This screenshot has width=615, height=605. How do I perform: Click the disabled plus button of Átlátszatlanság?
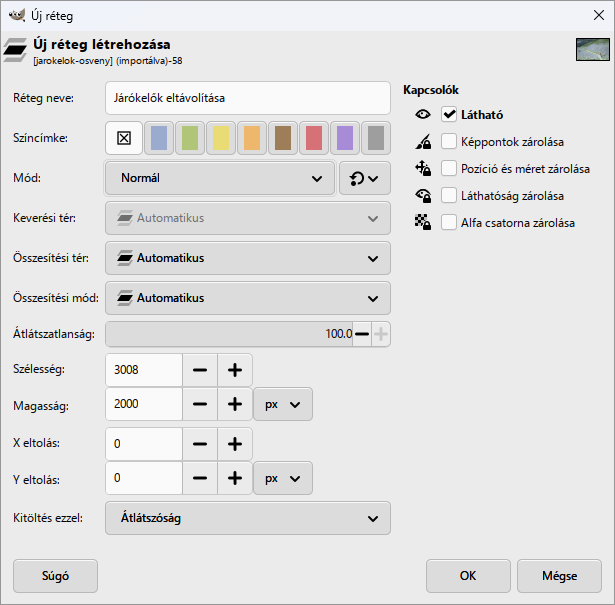[381, 334]
